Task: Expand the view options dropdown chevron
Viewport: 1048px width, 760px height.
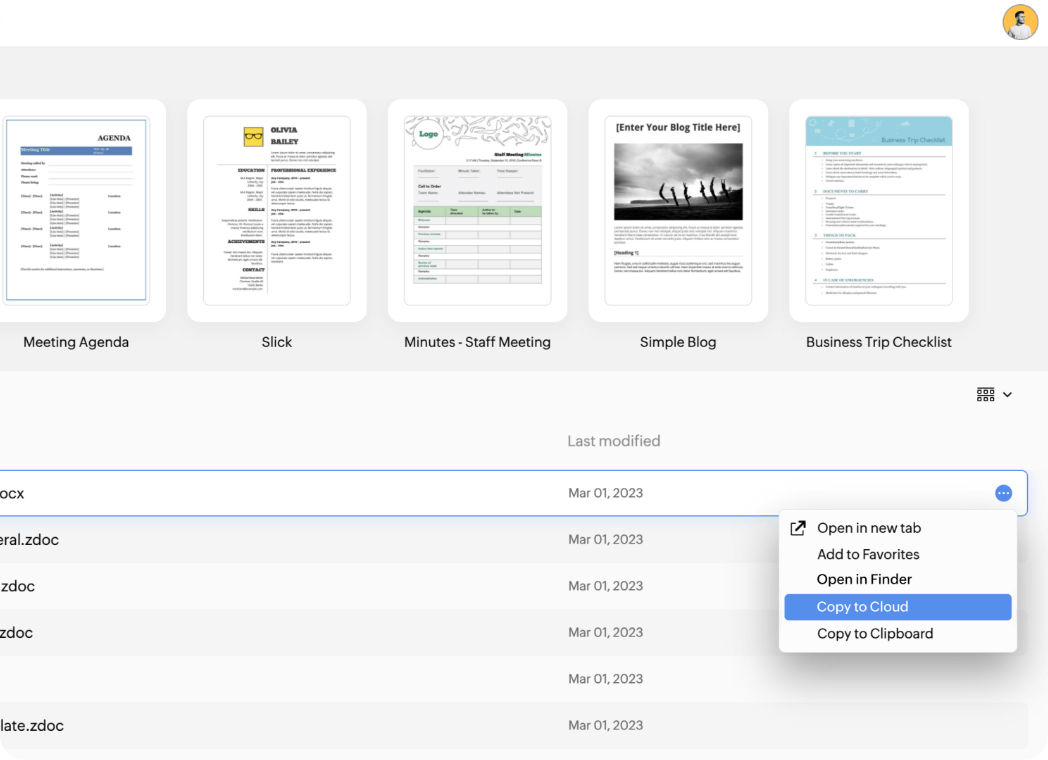Action: (1008, 395)
